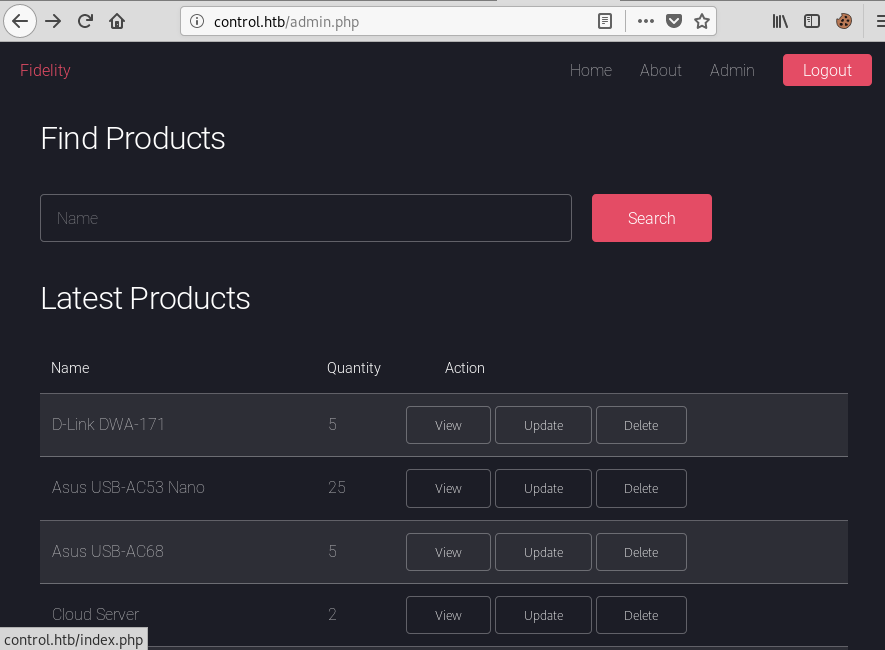View the D-Link DWA-171 product
The image size is (885, 650).
coord(448,425)
